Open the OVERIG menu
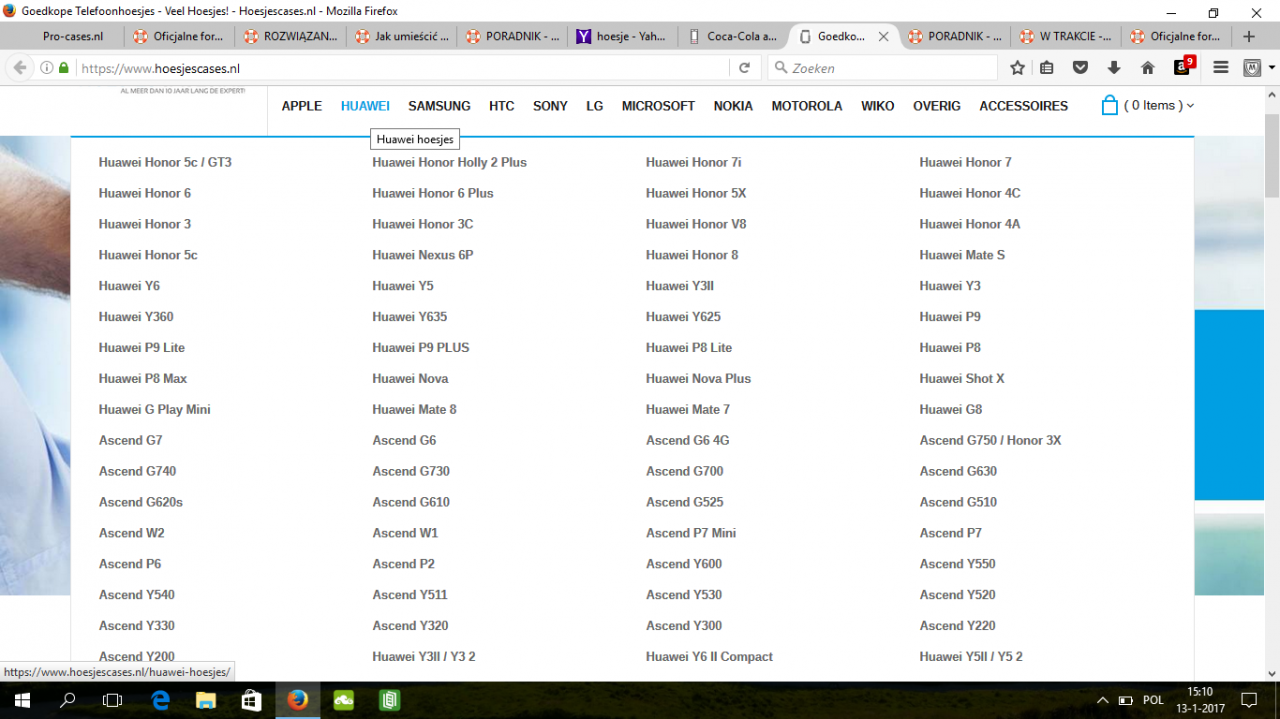Screen dimensions: 1280x719 (x=937, y=106)
